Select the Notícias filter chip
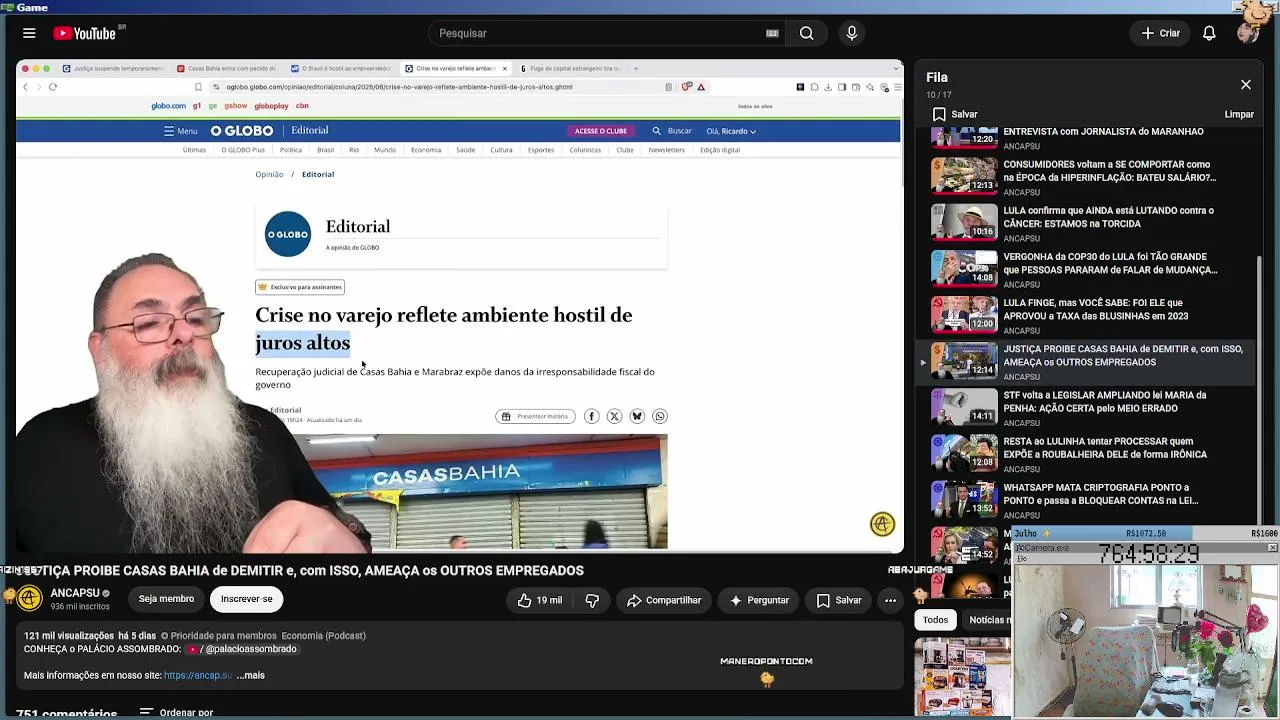The width and height of the screenshot is (1280, 720). (x=988, y=620)
